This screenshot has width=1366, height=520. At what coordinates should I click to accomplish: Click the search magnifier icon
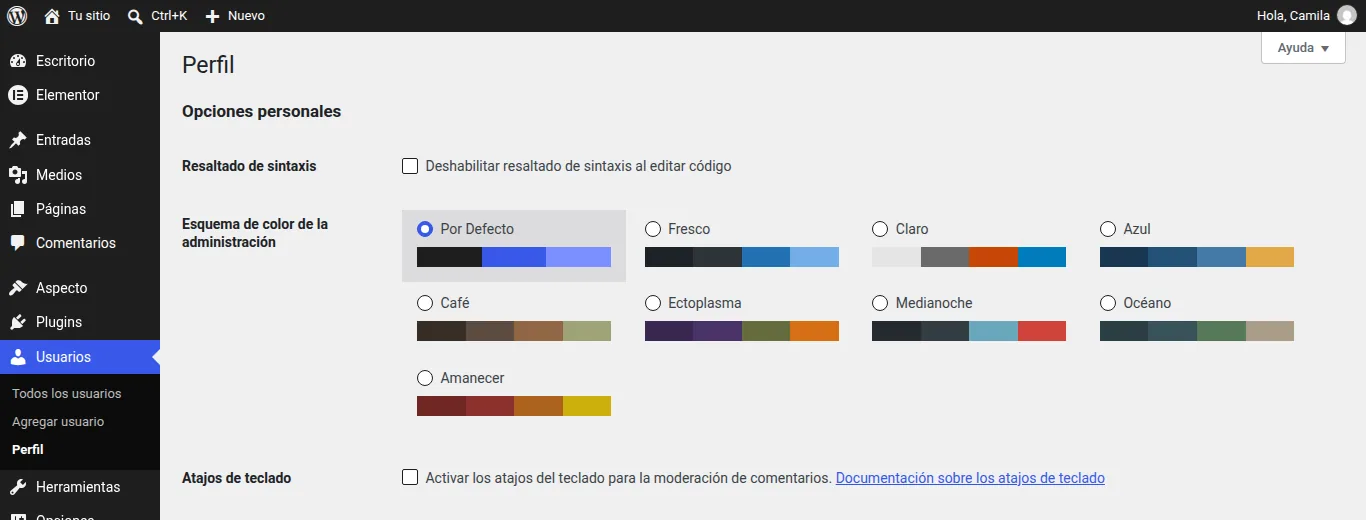coord(136,16)
